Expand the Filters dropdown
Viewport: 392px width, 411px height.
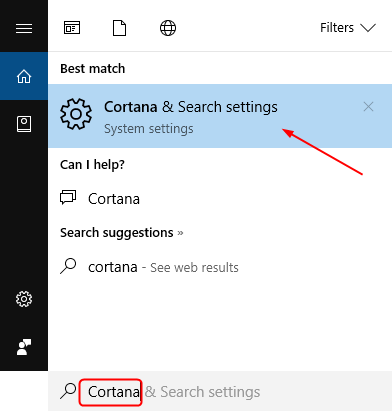(348, 28)
